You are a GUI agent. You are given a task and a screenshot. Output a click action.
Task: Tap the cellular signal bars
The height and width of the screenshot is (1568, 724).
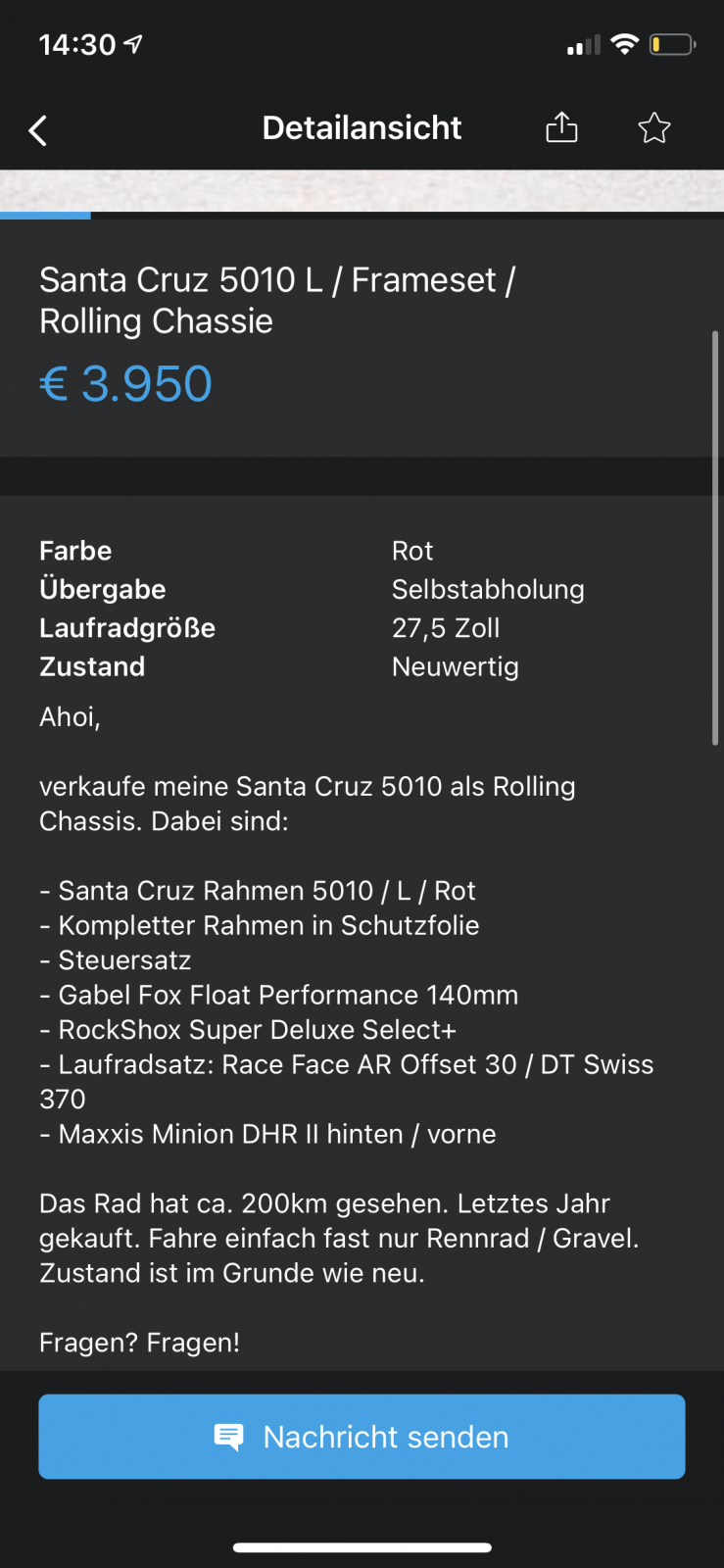tap(583, 46)
